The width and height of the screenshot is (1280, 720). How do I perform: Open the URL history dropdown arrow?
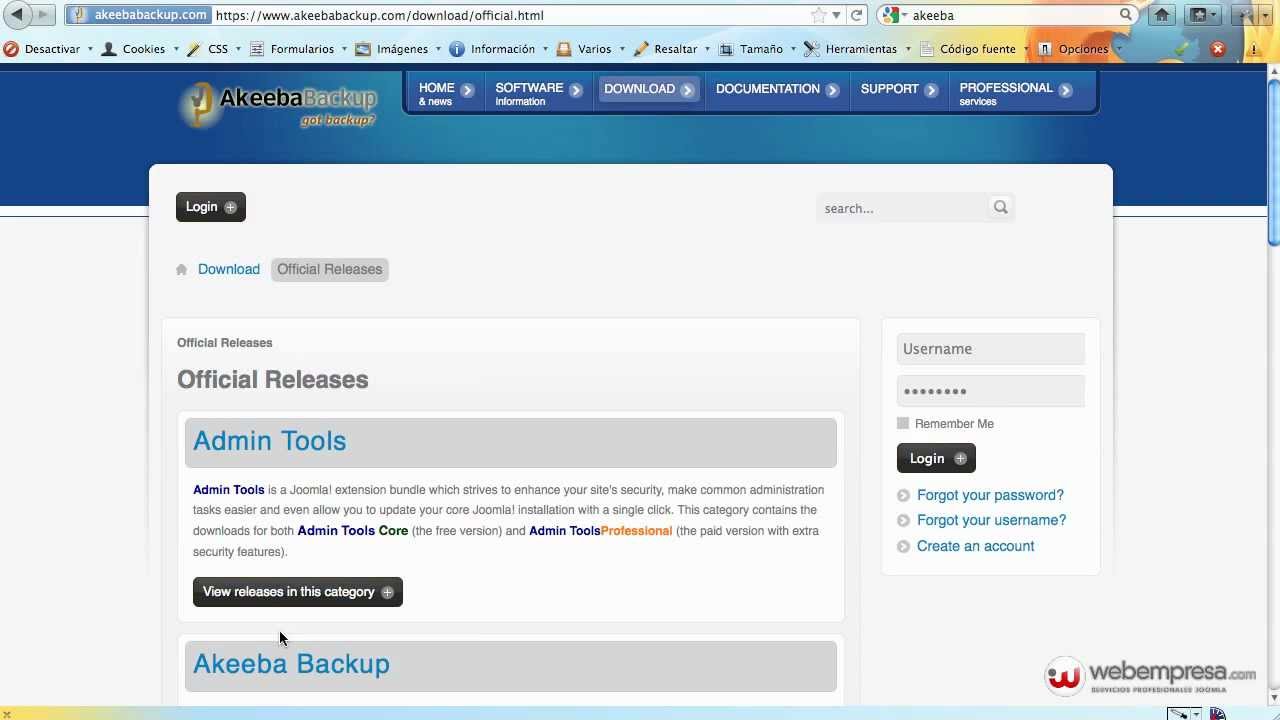pyautogui.click(x=837, y=16)
